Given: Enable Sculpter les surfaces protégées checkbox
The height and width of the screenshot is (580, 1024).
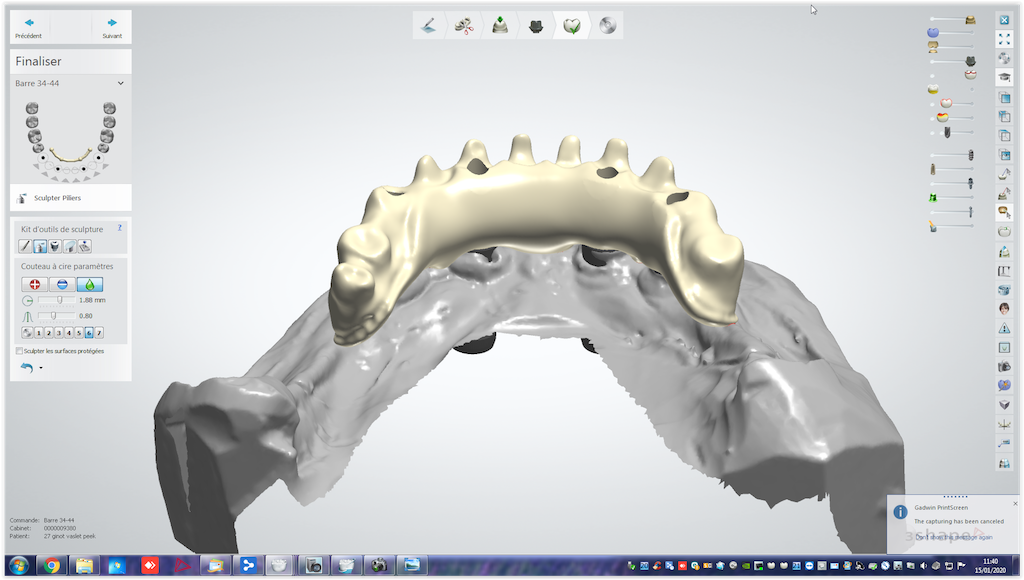Looking at the screenshot, I should tap(20, 351).
